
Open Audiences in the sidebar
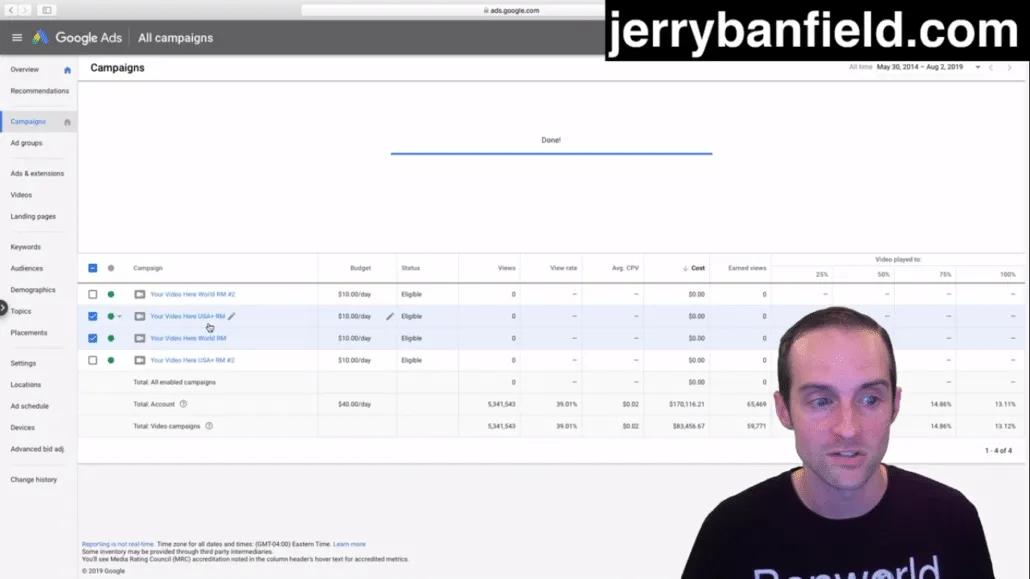coord(26,269)
